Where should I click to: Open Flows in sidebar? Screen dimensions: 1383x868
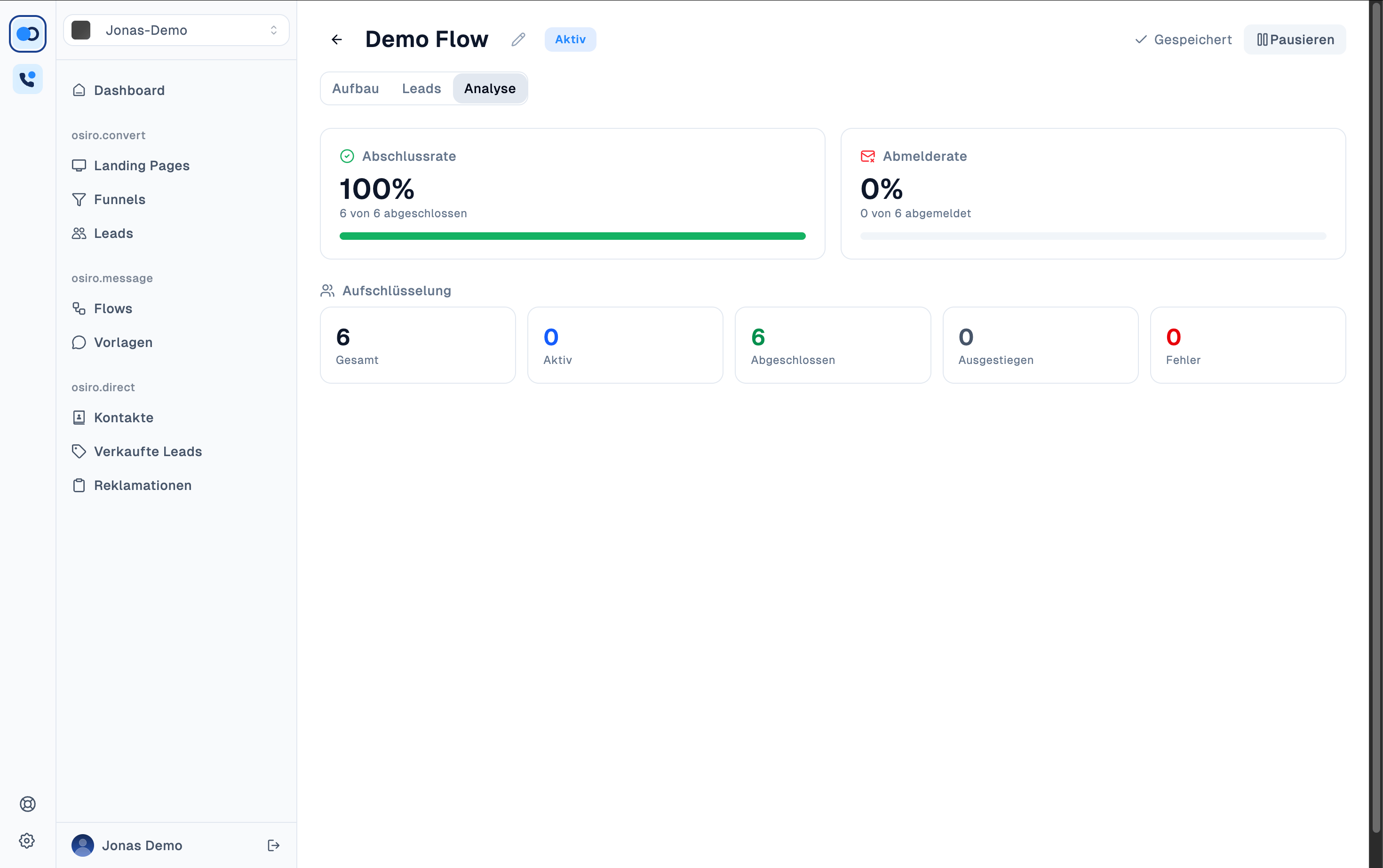(x=176, y=308)
